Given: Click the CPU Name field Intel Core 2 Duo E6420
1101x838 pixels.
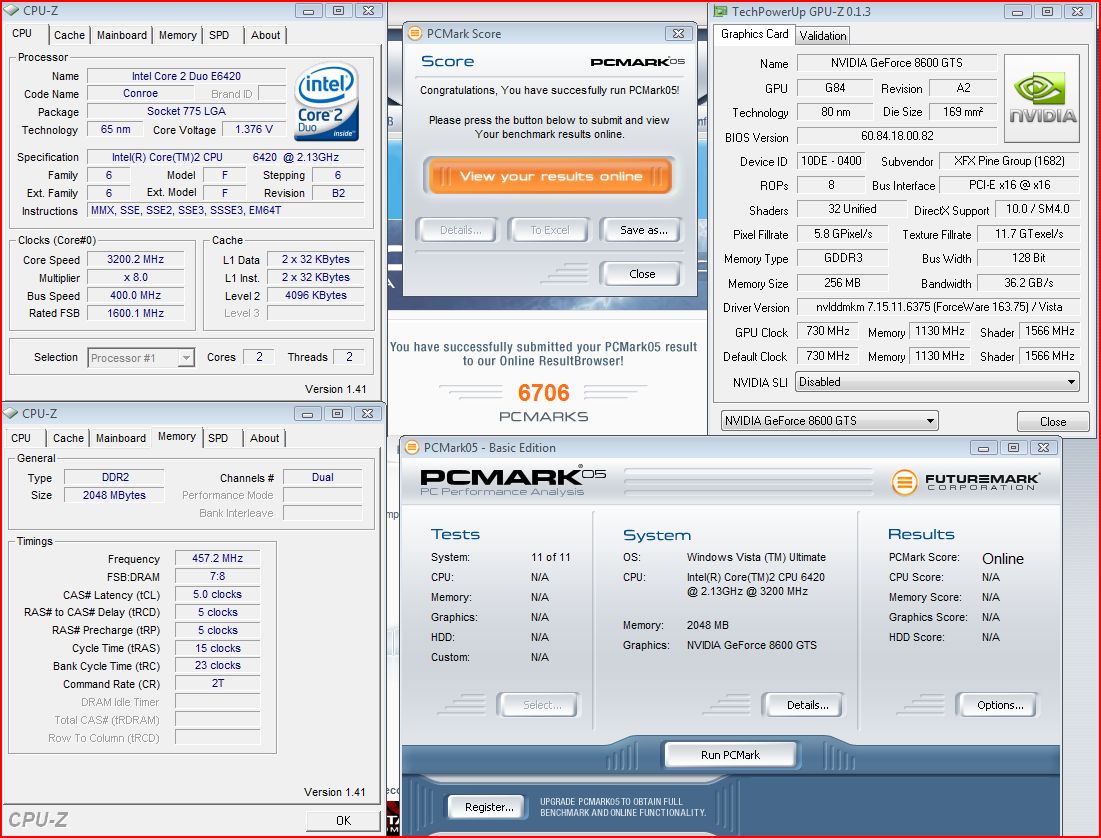Looking at the screenshot, I should (x=186, y=76).
